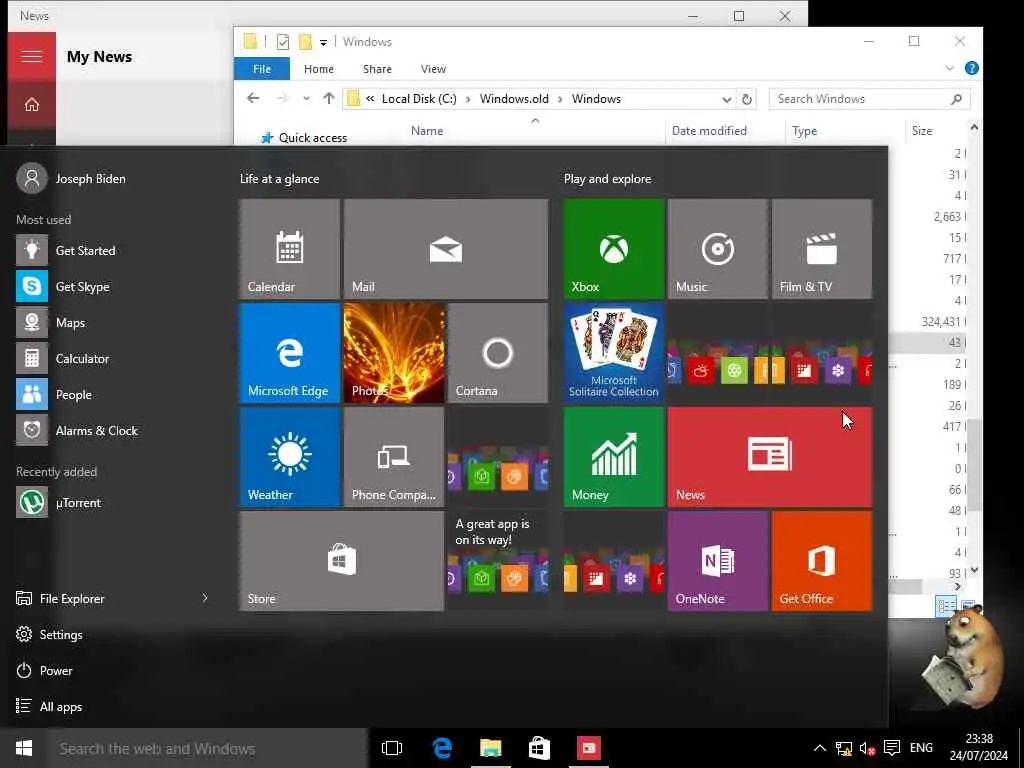Open the Mail tile

pyautogui.click(x=445, y=249)
